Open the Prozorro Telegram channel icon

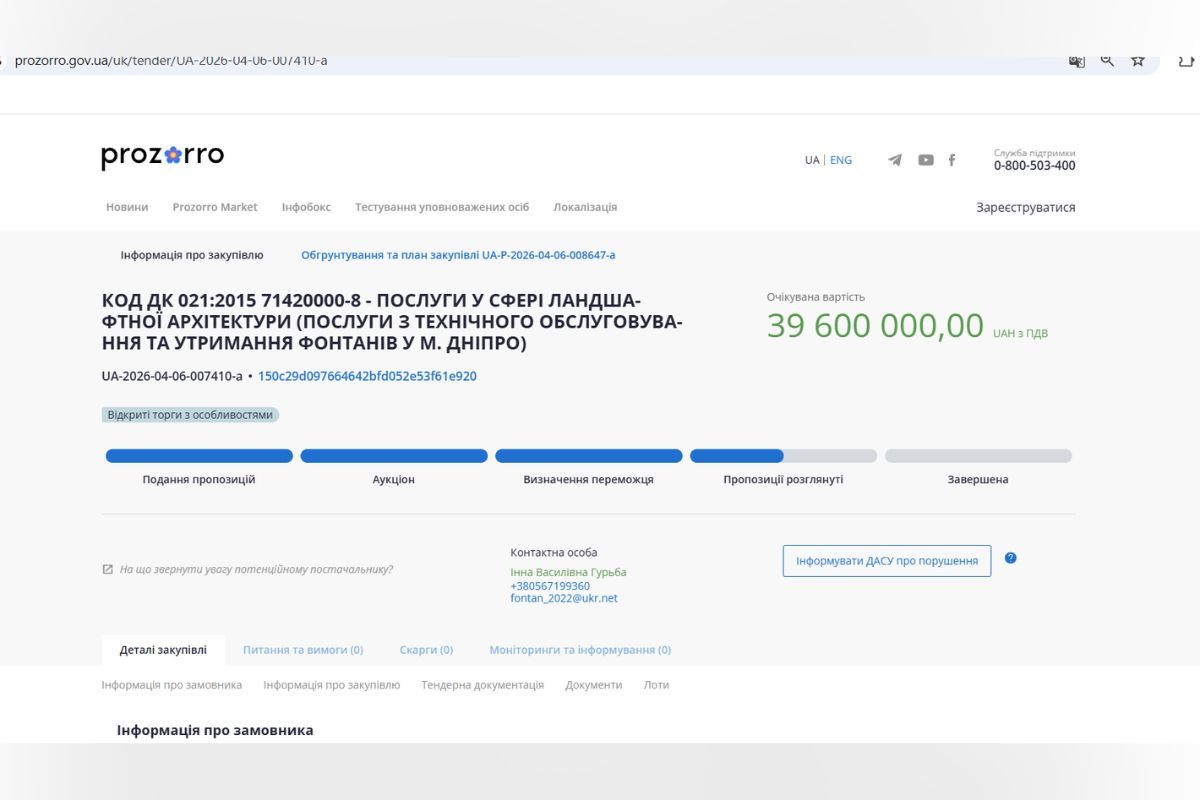pyautogui.click(x=894, y=159)
